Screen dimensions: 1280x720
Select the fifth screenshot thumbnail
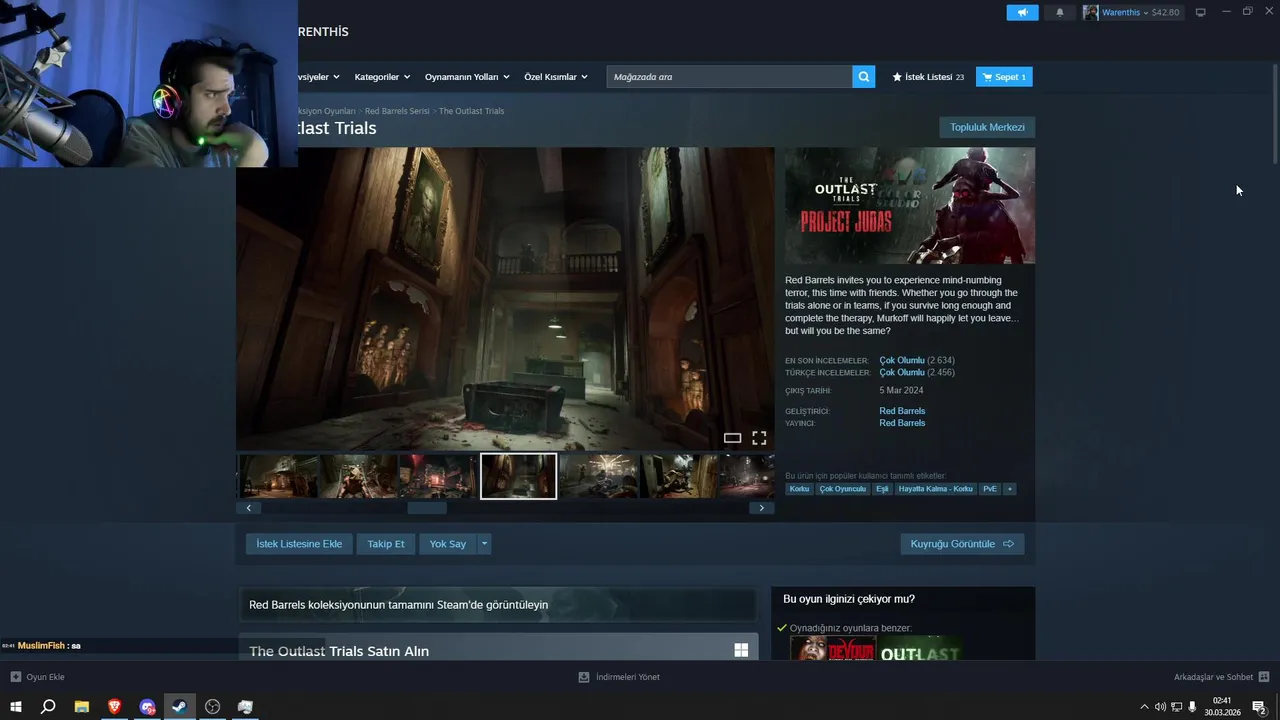(x=598, y=476)
